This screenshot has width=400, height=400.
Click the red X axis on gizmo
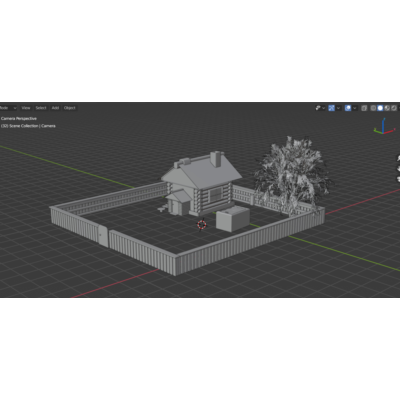[x=394, y=129]
